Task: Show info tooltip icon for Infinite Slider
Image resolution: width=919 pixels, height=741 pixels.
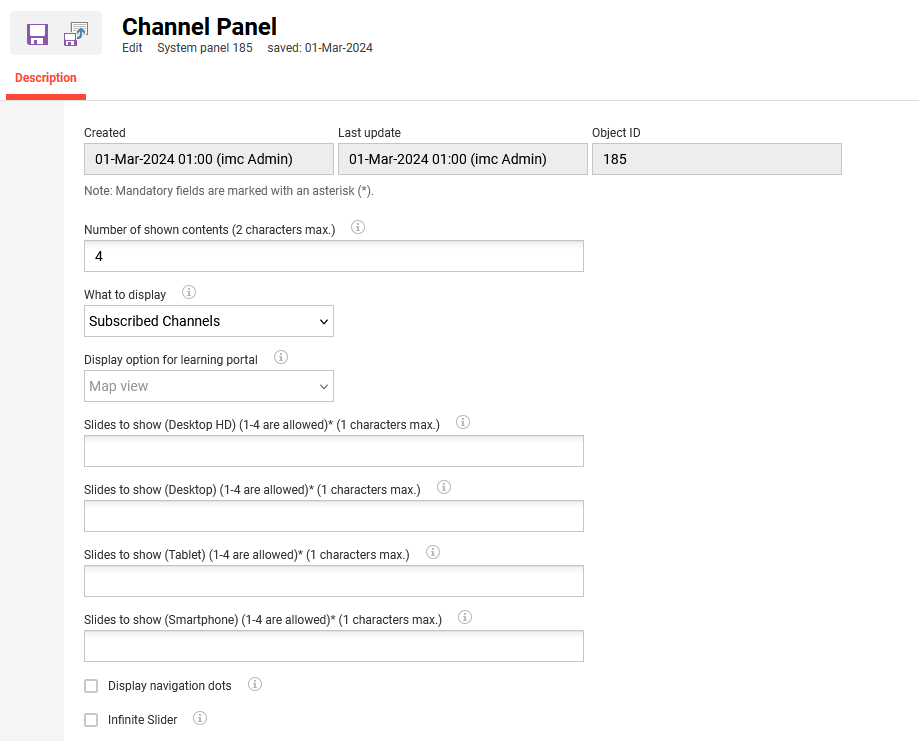Action: (200, 718)
